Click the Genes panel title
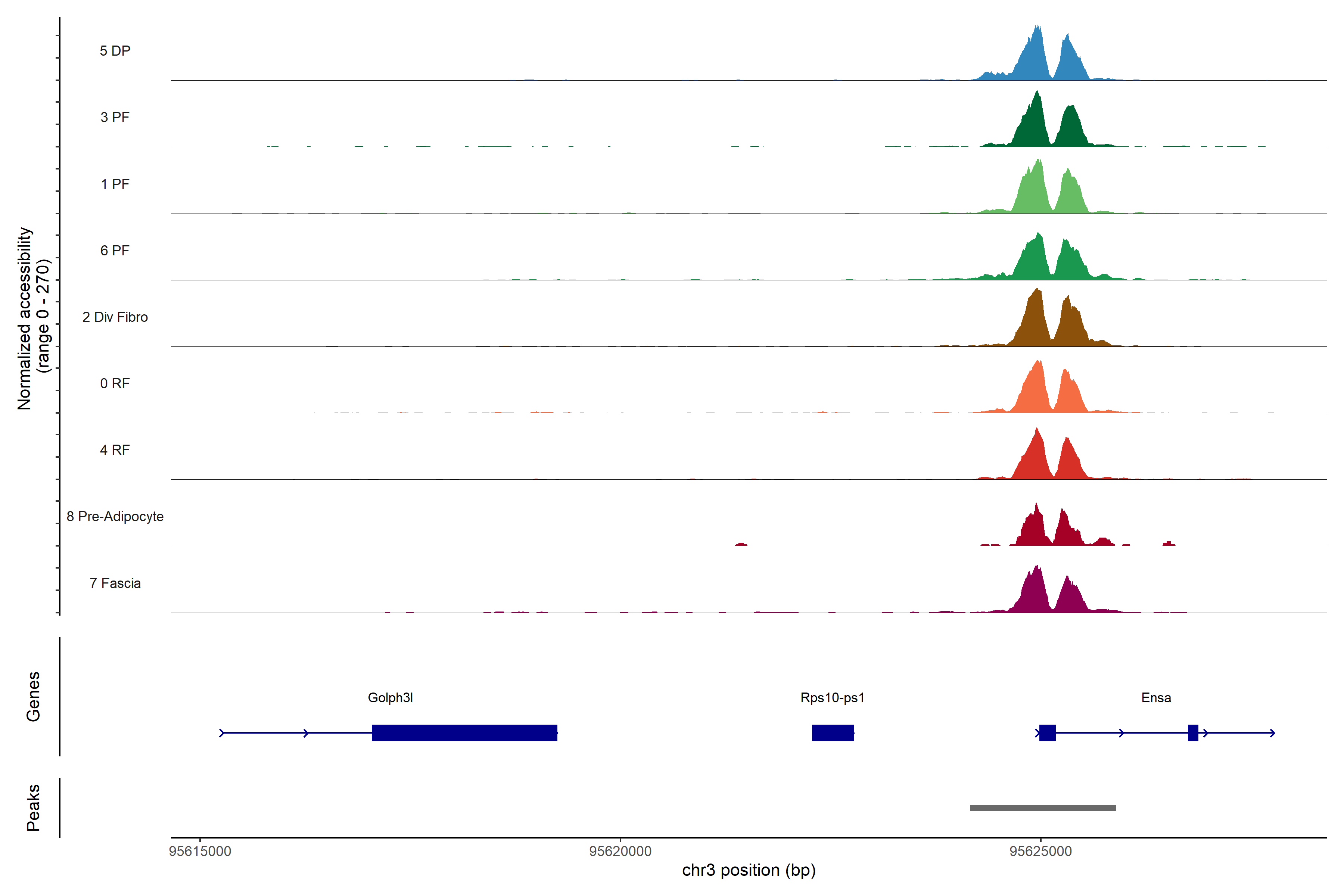The width and height of the screenshot is (1344, 896). [33, 697]
